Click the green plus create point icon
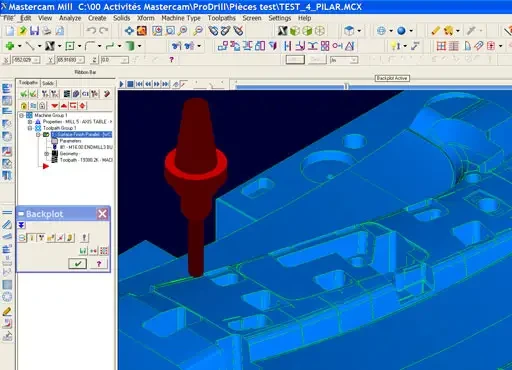Image resolution: width=512 pixels, height=370 pixels. 10,46
